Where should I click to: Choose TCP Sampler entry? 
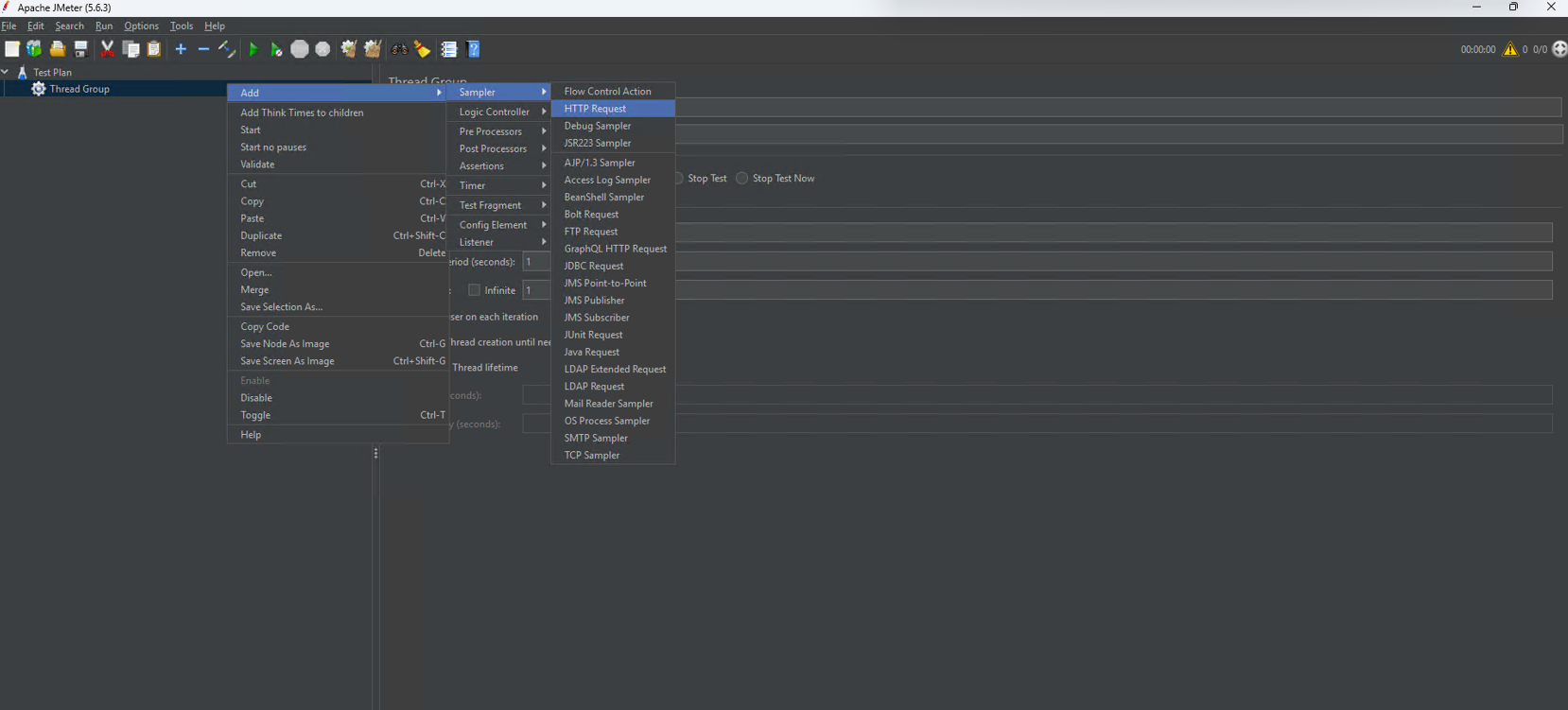(x=613, y=455)
